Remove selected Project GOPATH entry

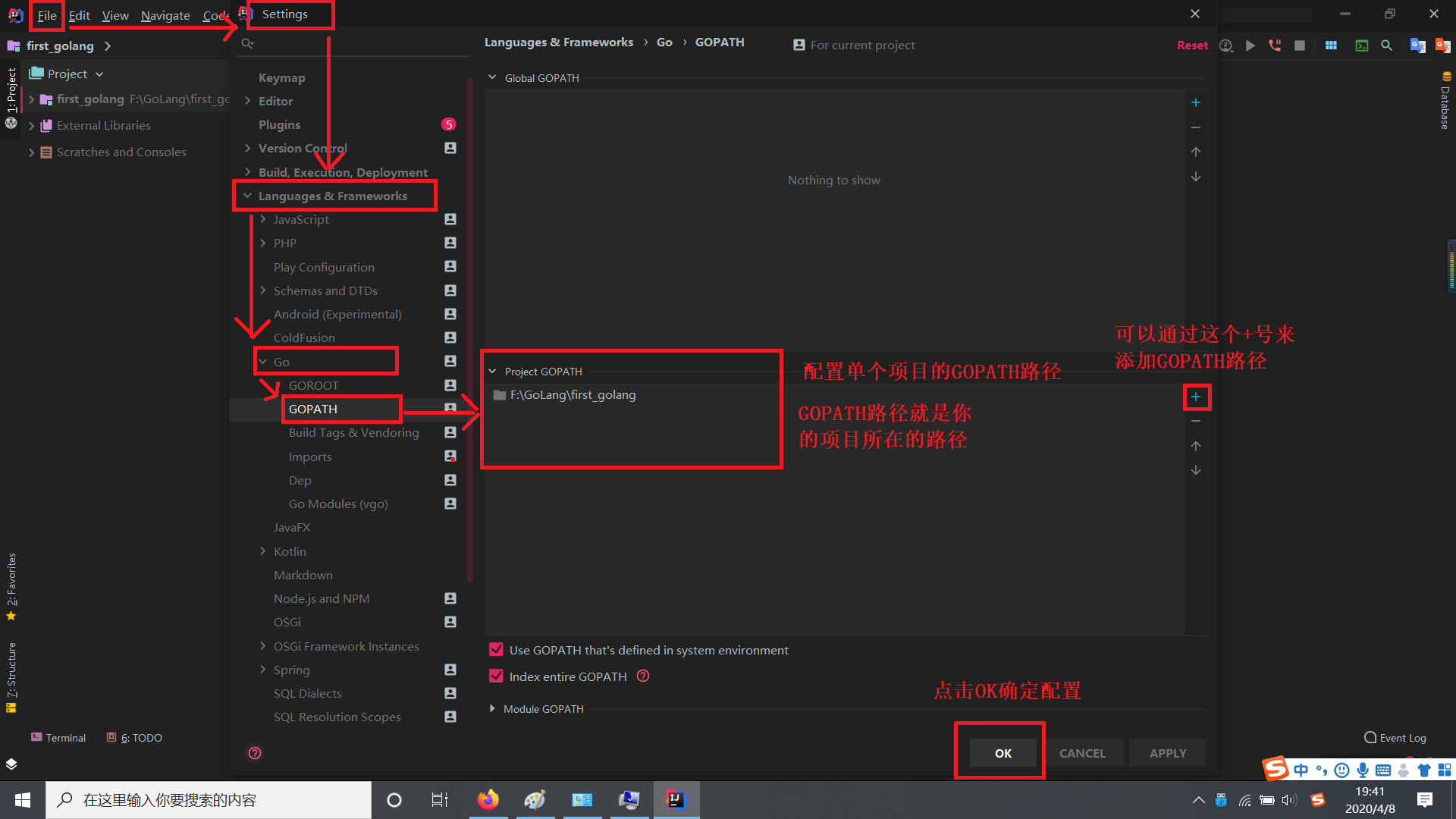point(1196,421)
